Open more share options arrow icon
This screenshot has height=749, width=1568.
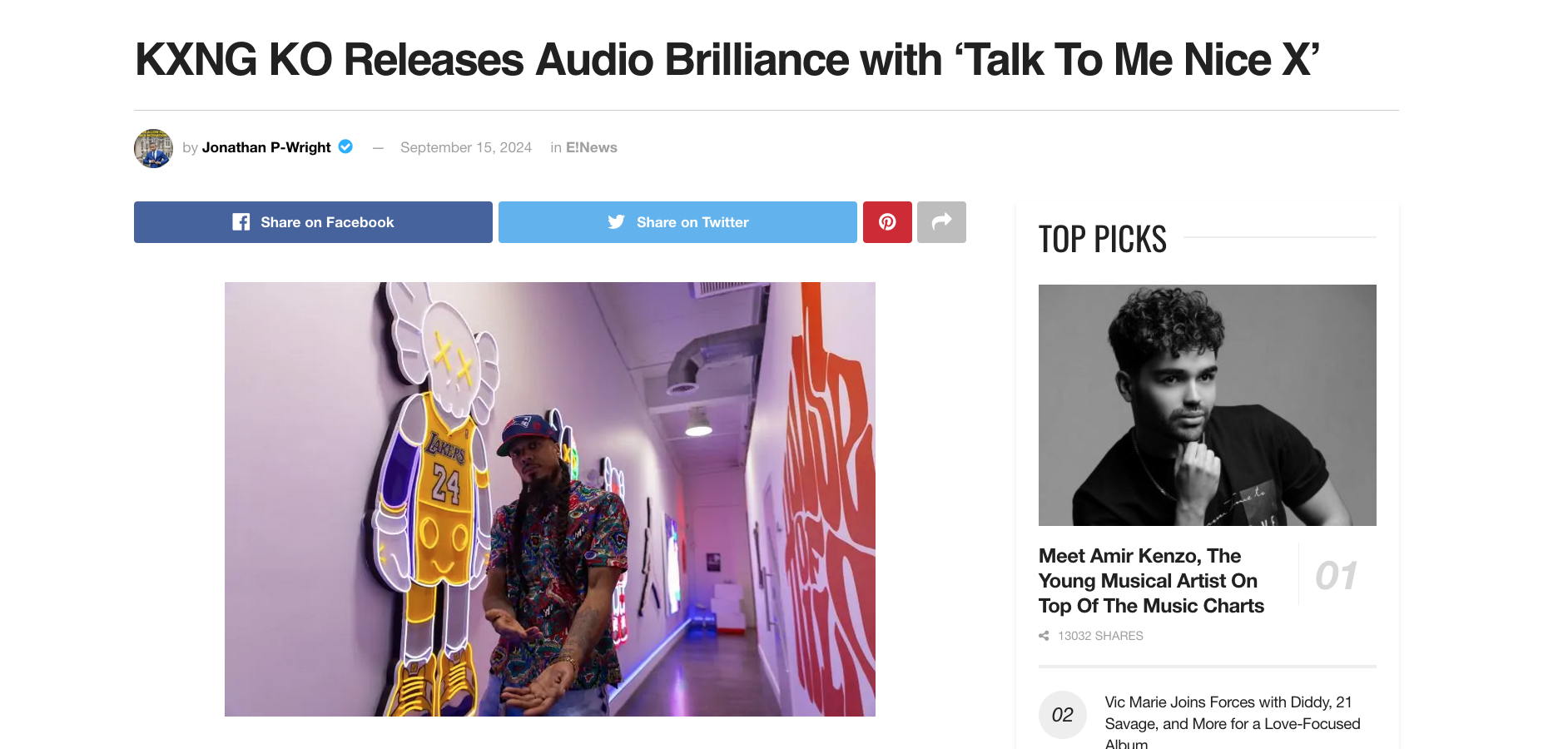pos(941,222)
